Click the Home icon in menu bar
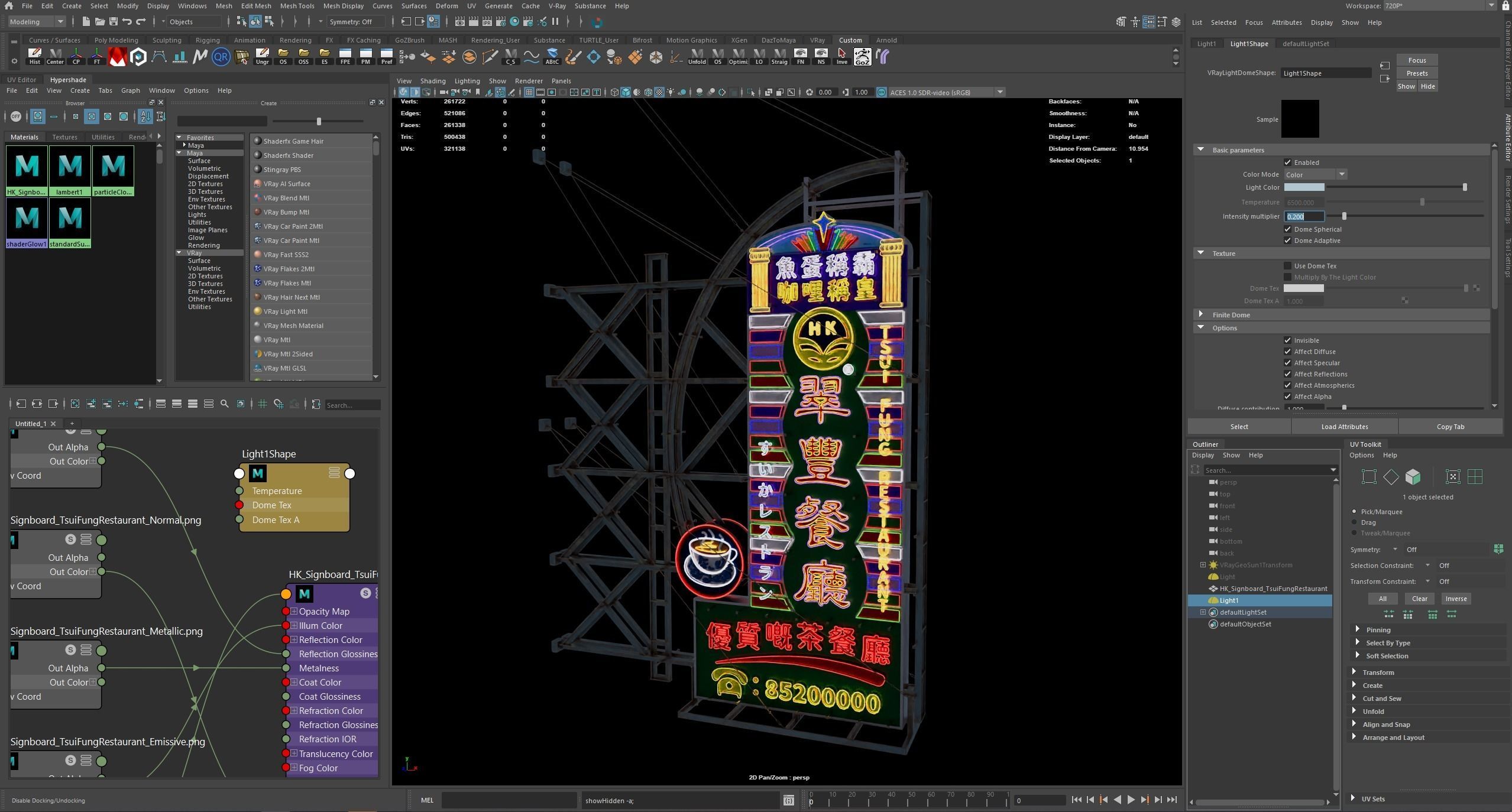This screenshot has height=812, width=1512. point(8,6)
